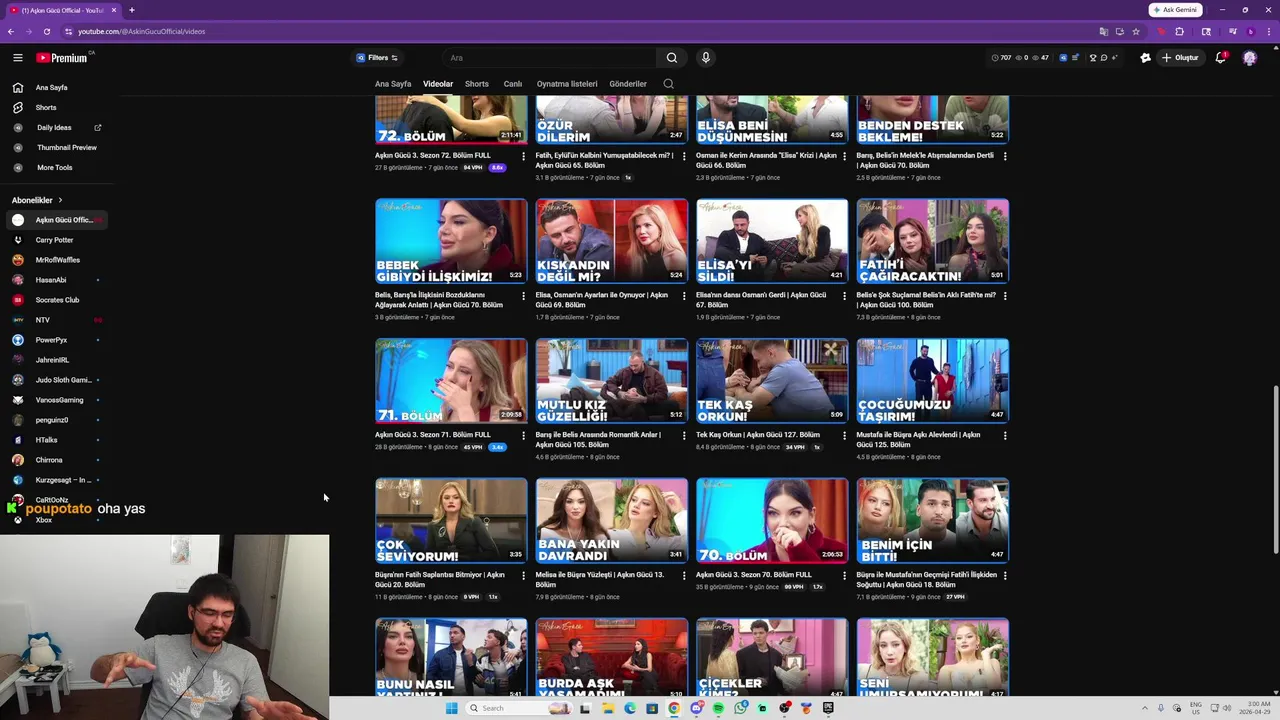Image resolution: width=1280 pixels, height=720 pixels.
Task: Open Kurzgesagt subscription entry
Action: click(55, 480)
